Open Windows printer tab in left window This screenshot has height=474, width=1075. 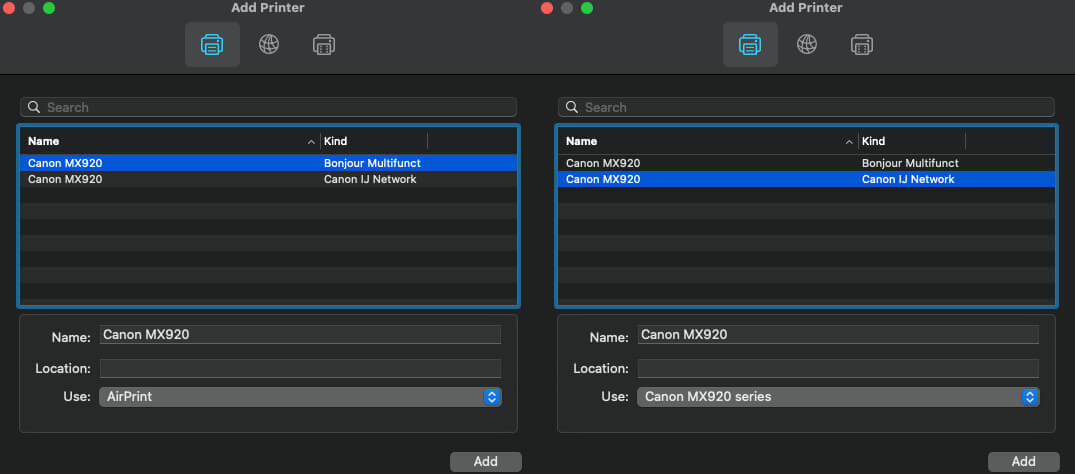tap(324, 45)
